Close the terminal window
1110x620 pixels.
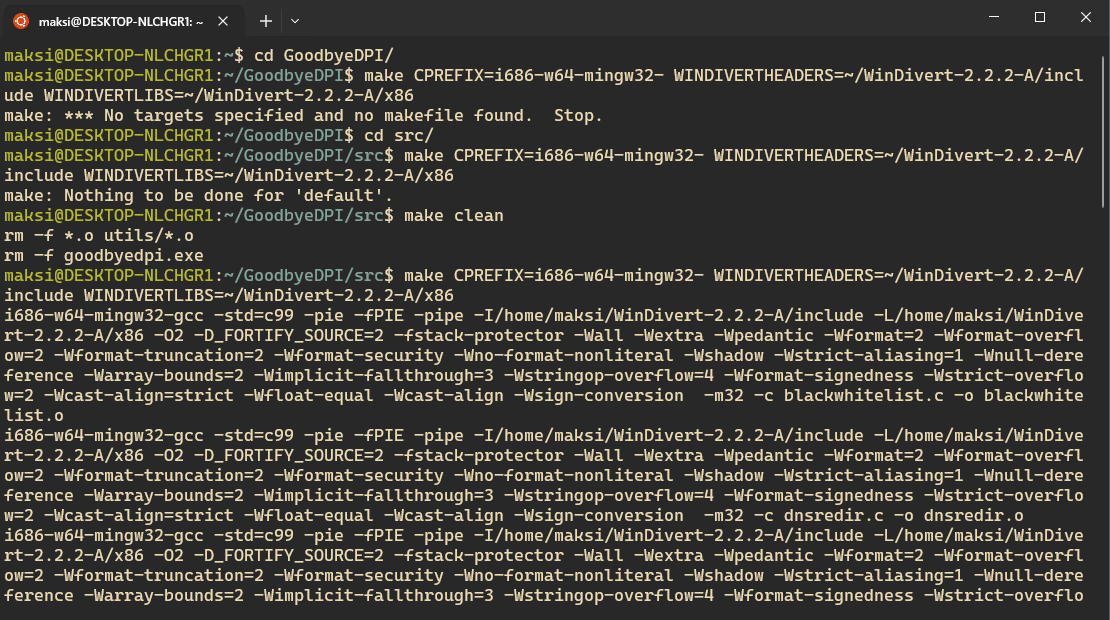coord(1086,17)
